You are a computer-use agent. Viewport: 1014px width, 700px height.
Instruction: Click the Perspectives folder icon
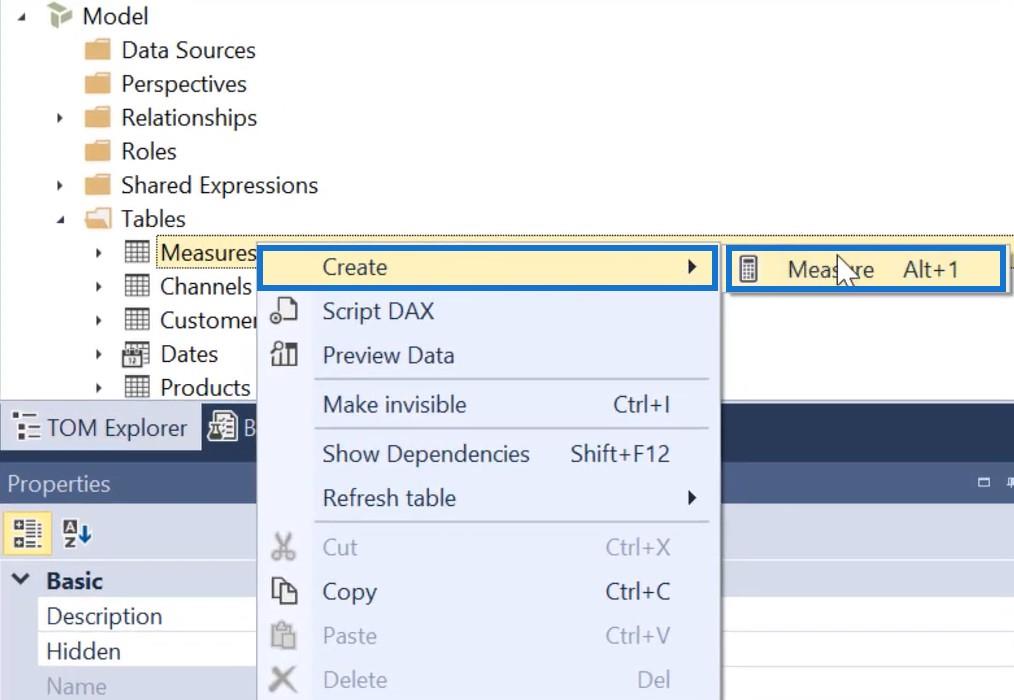tap(98, 83)
